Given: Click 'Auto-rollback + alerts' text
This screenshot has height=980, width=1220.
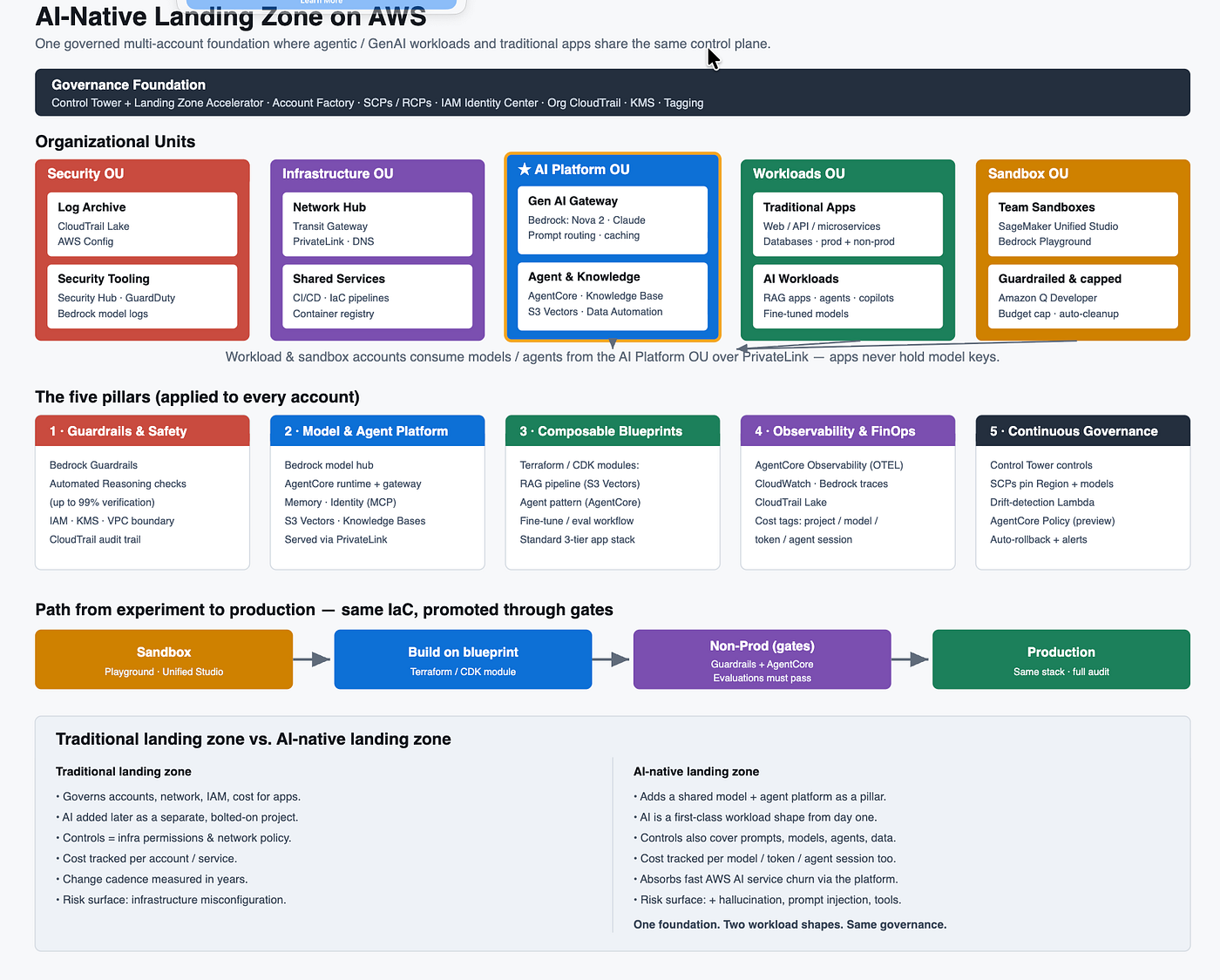Looking at the screenshot, I should tap(1039, 539).
